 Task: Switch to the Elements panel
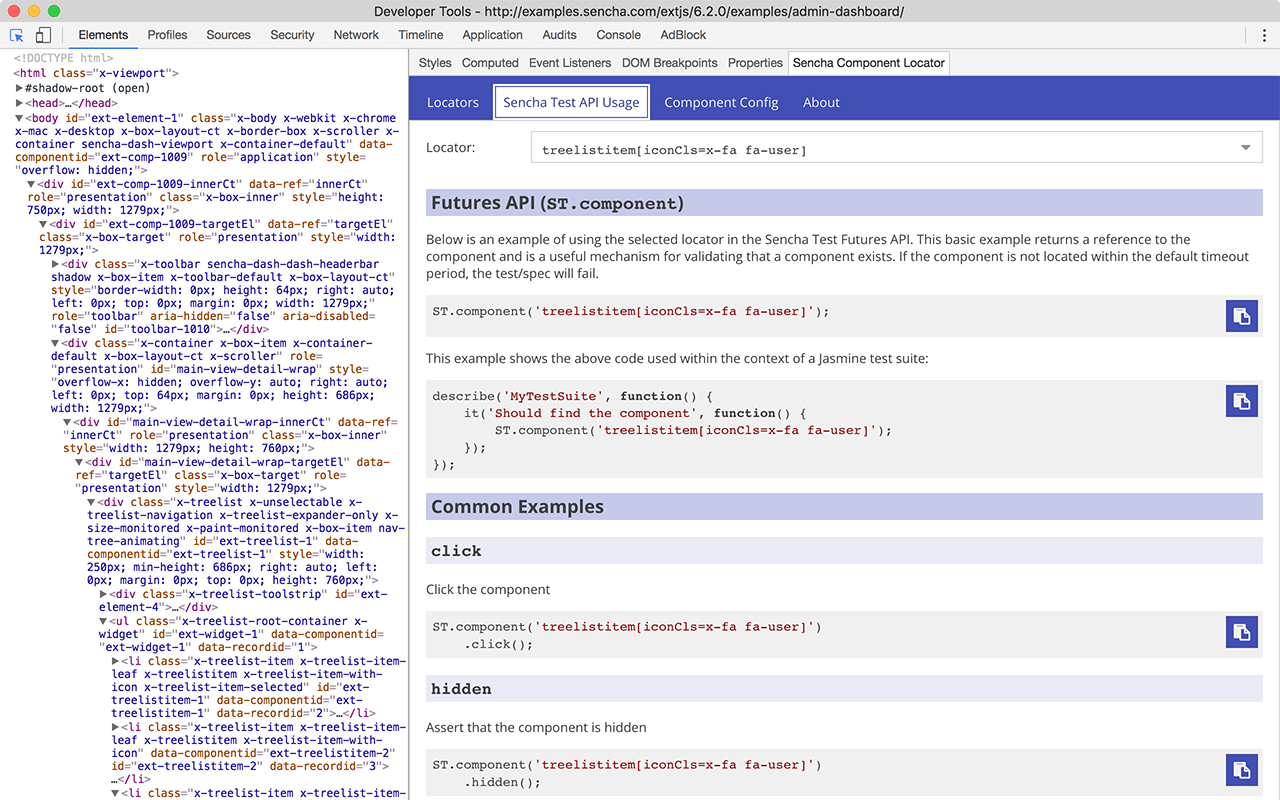point(103,35)
